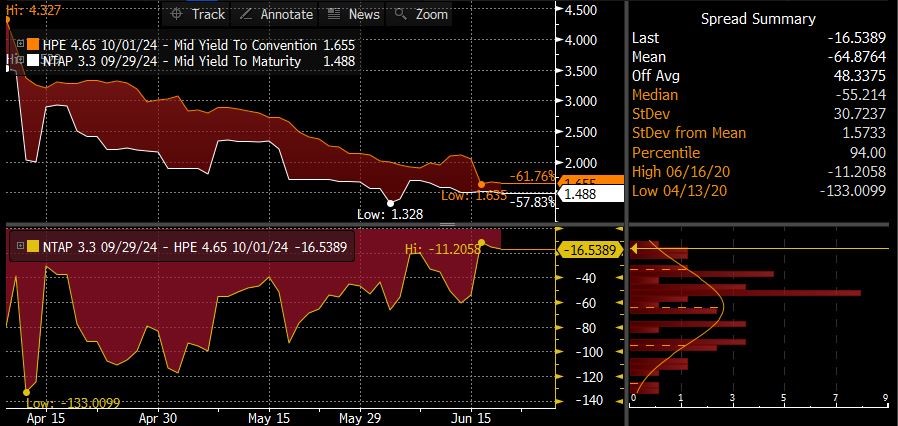Image resolution: width=898 pixels, height=426 pixels.
Task: Select the StDev 30.7237 row
Action: [758, 114]
